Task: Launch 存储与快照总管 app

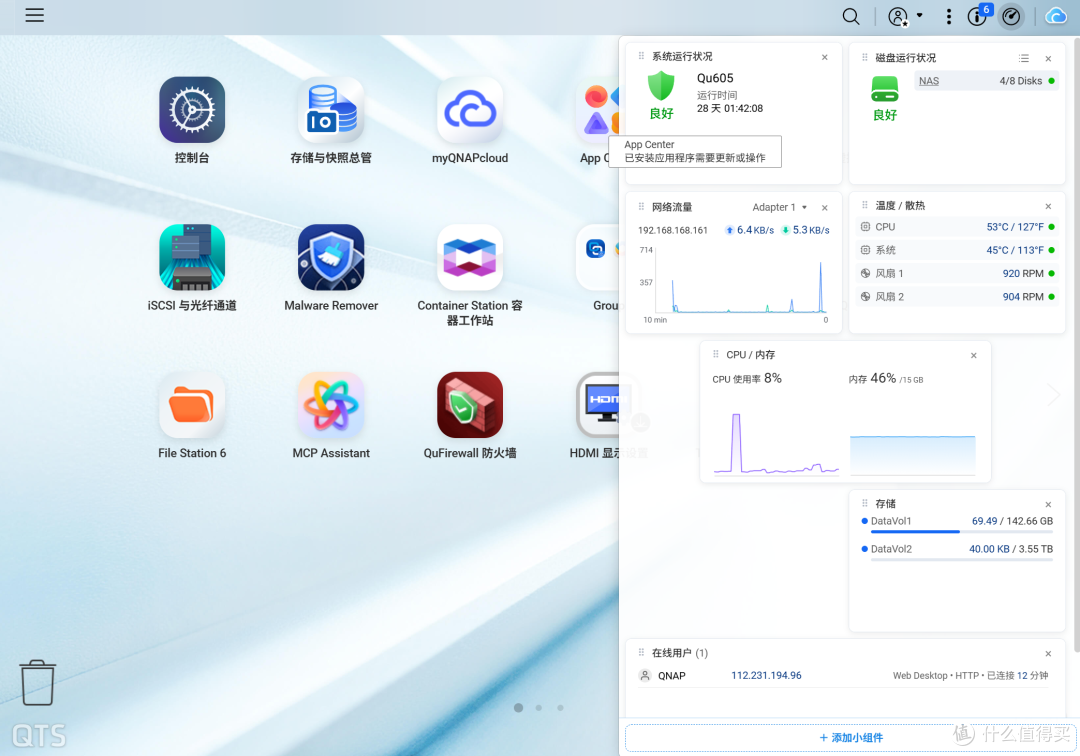Action: pyautogui.click(x=331, y=109)
